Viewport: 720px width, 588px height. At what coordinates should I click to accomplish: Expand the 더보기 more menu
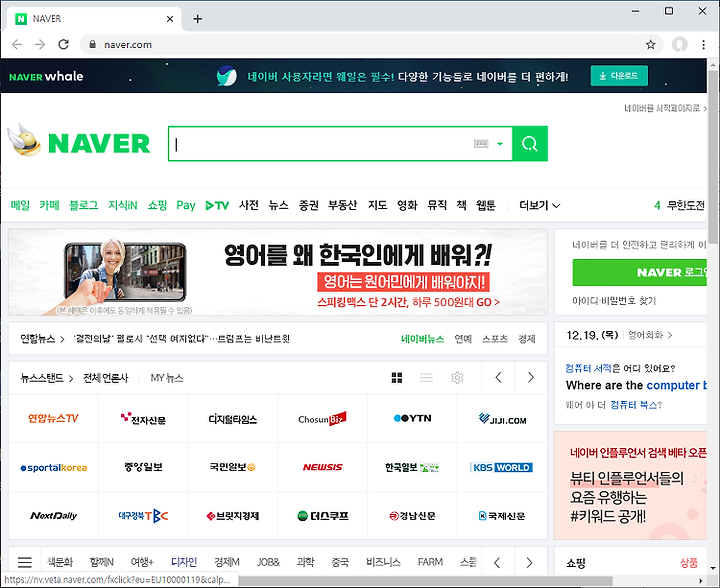pyautogui.click(x=540, y=205)
